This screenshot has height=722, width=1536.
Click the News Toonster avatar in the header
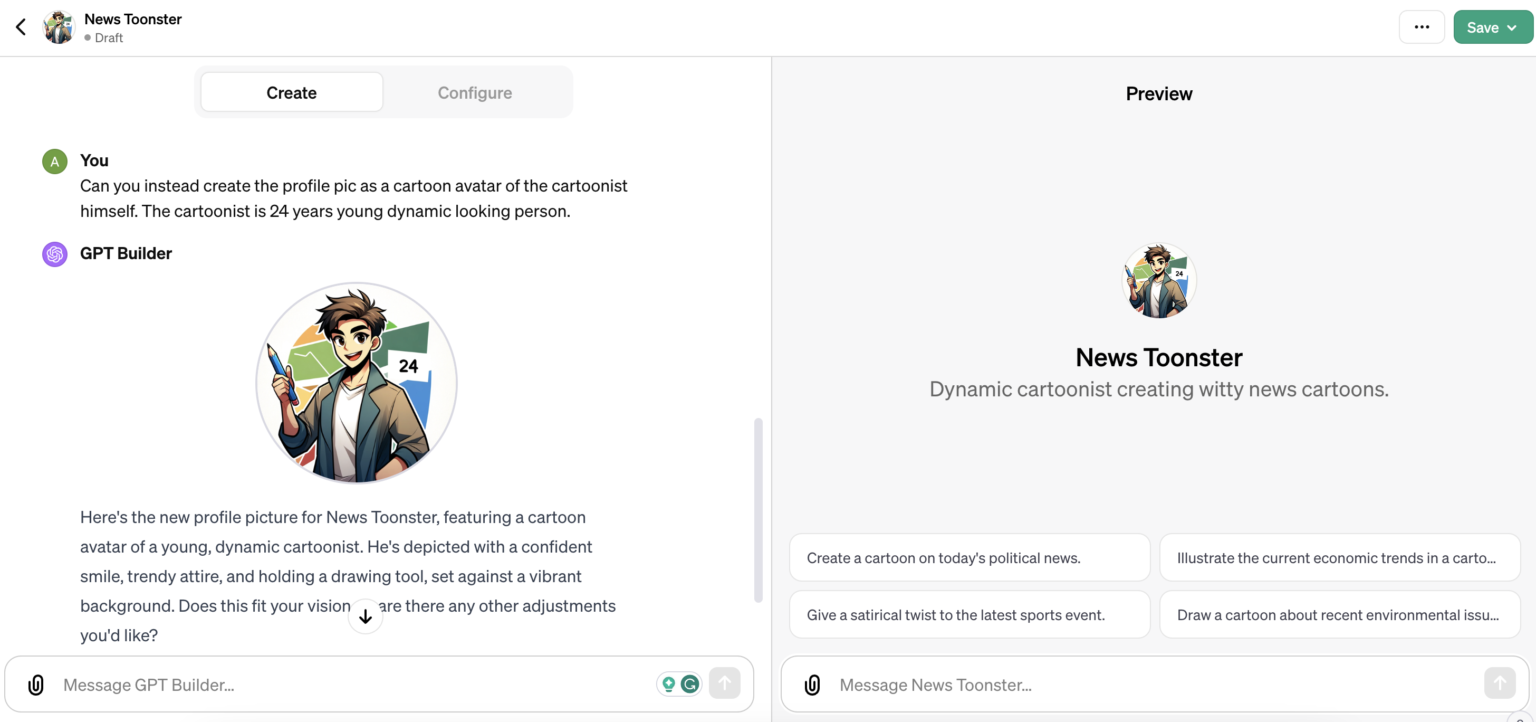[58, 27]
